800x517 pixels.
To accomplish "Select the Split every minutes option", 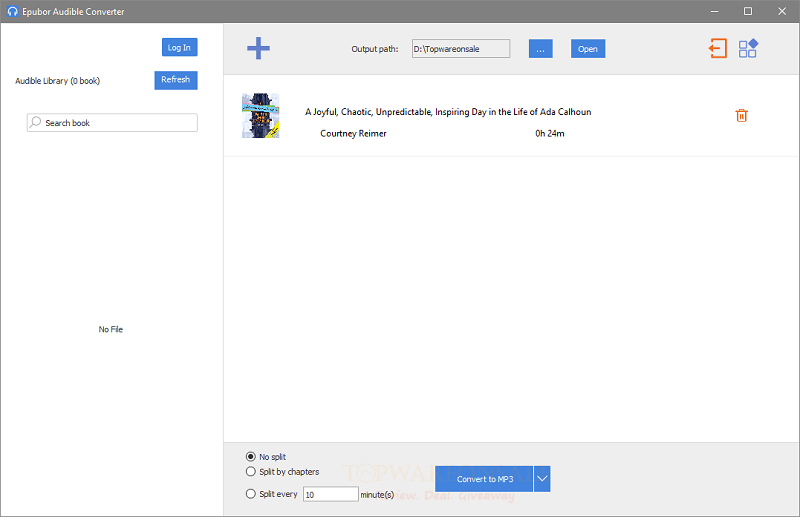I will coord(251,494).
